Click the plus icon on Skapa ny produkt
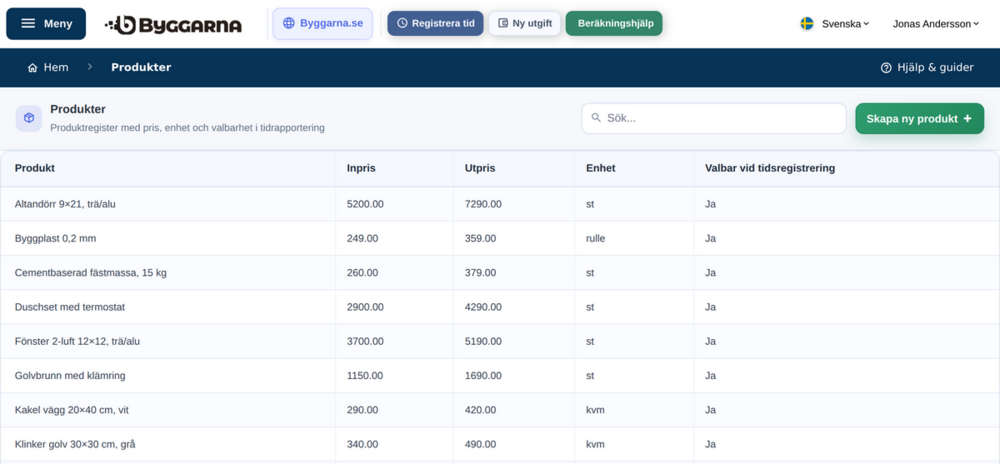 point(967,119)
